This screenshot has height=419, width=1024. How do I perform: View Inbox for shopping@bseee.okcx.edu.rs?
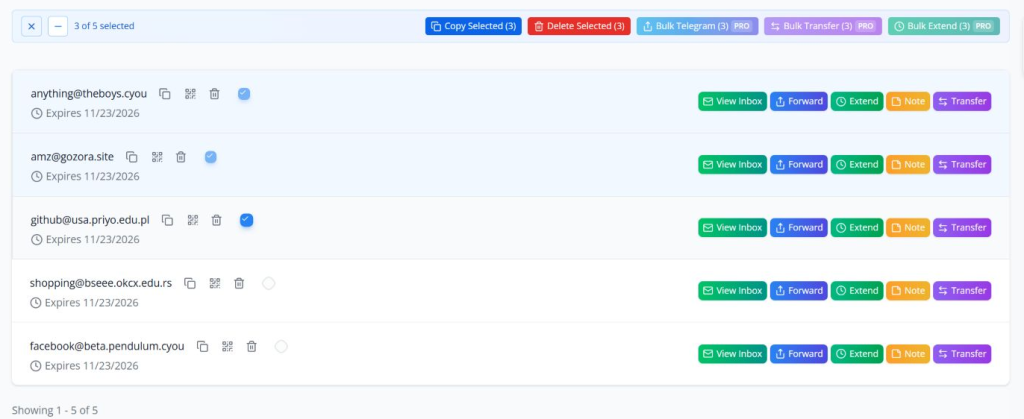click(x=732, y=290)
